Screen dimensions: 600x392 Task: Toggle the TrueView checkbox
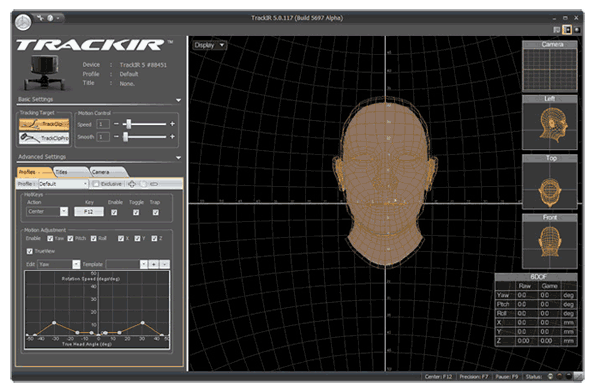[x=29, y=251]
